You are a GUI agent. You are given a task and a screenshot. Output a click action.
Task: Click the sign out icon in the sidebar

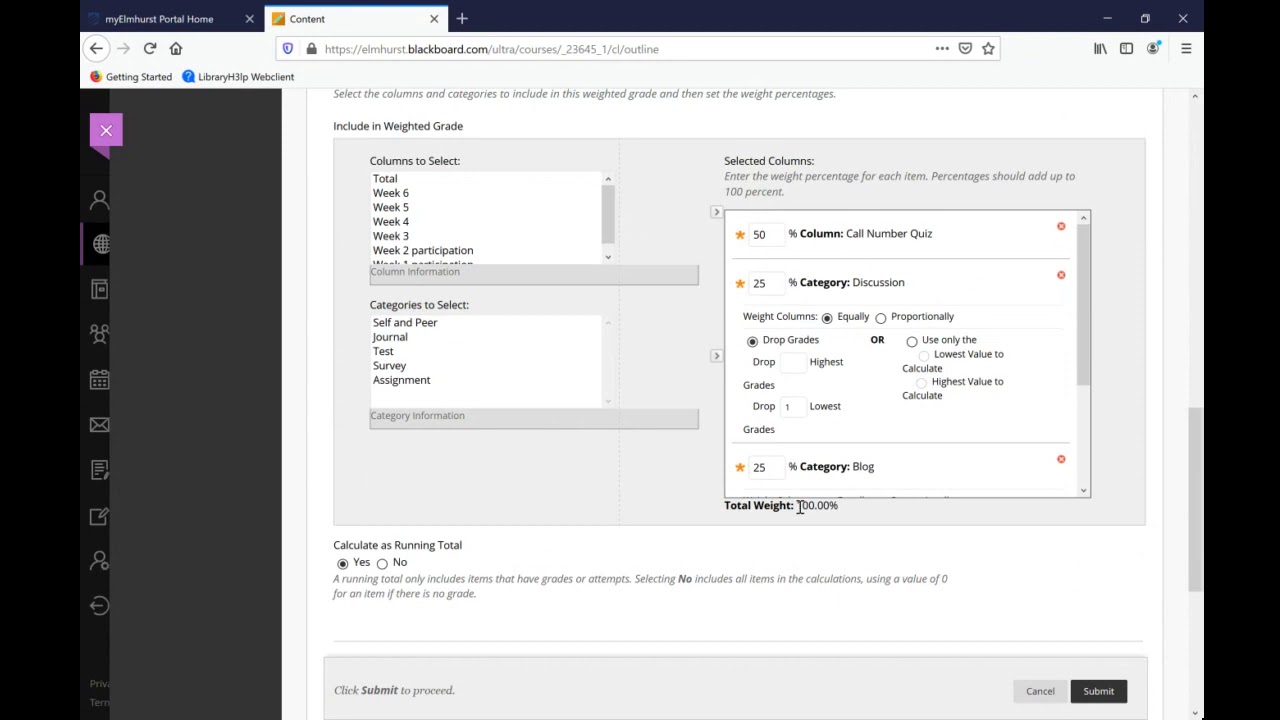(x=100, y=606)
